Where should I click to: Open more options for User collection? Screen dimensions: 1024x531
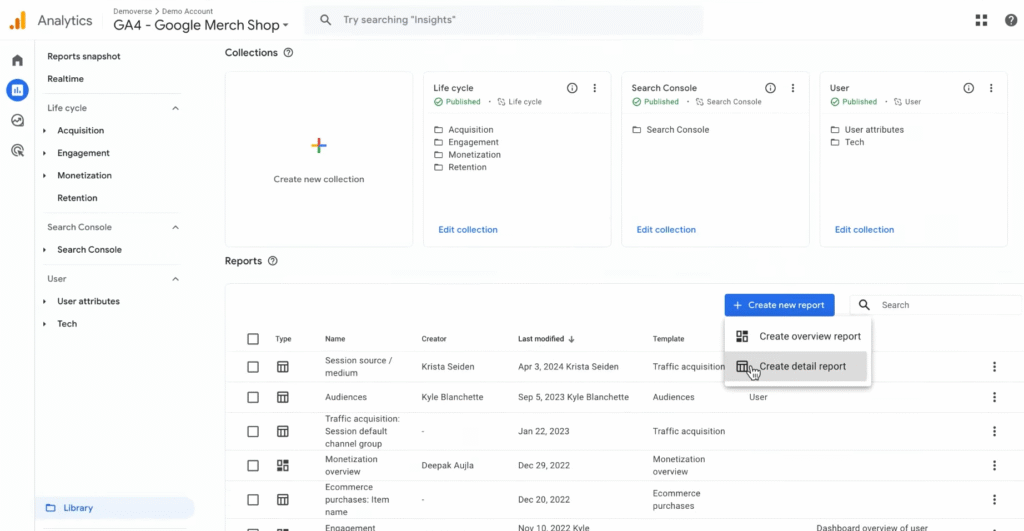991,88
